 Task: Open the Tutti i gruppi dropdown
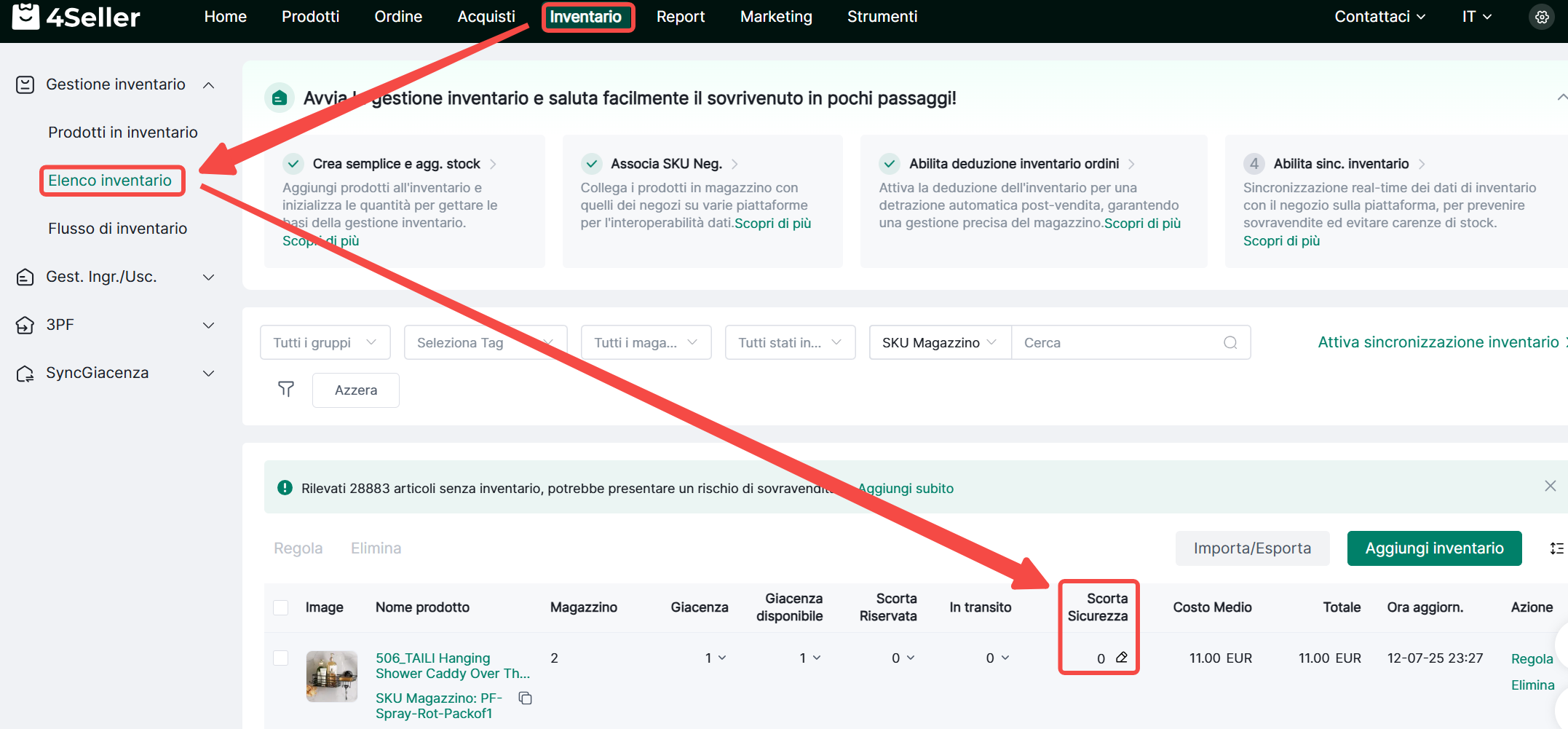(x=325, y=342)
